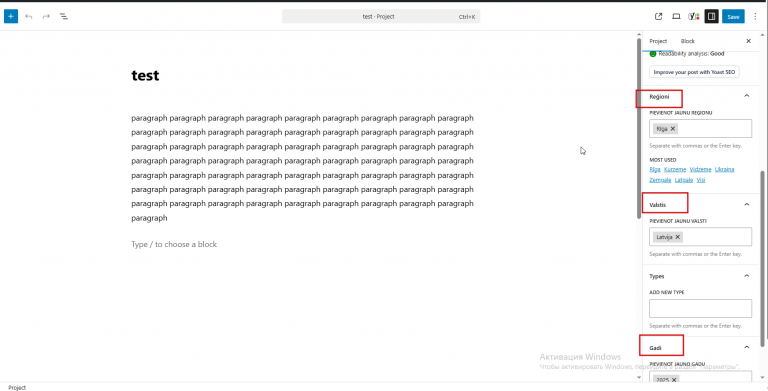The height and width of the screenshot is (391, 768).
Task: Open the document overview list
Action: 64,17
